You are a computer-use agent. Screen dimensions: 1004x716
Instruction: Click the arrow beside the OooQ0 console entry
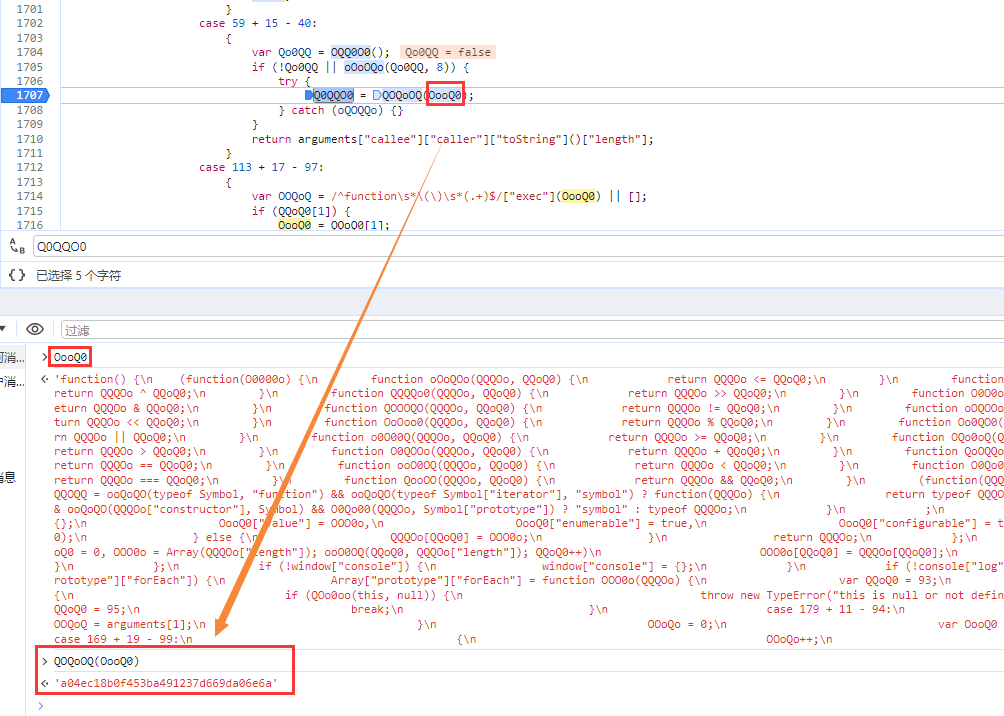click(x=45, y=357)
